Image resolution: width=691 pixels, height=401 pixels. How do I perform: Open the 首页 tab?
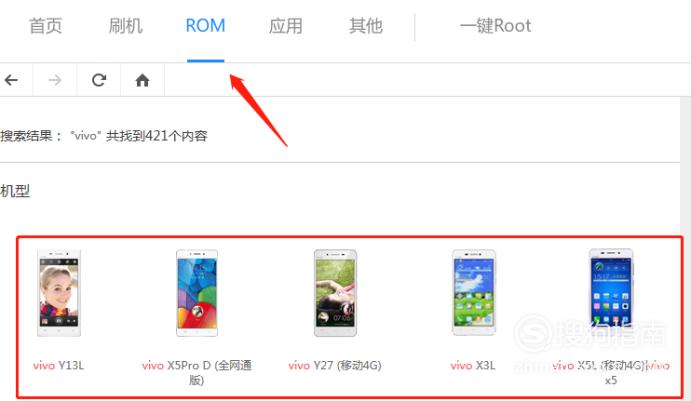point(45,26)
